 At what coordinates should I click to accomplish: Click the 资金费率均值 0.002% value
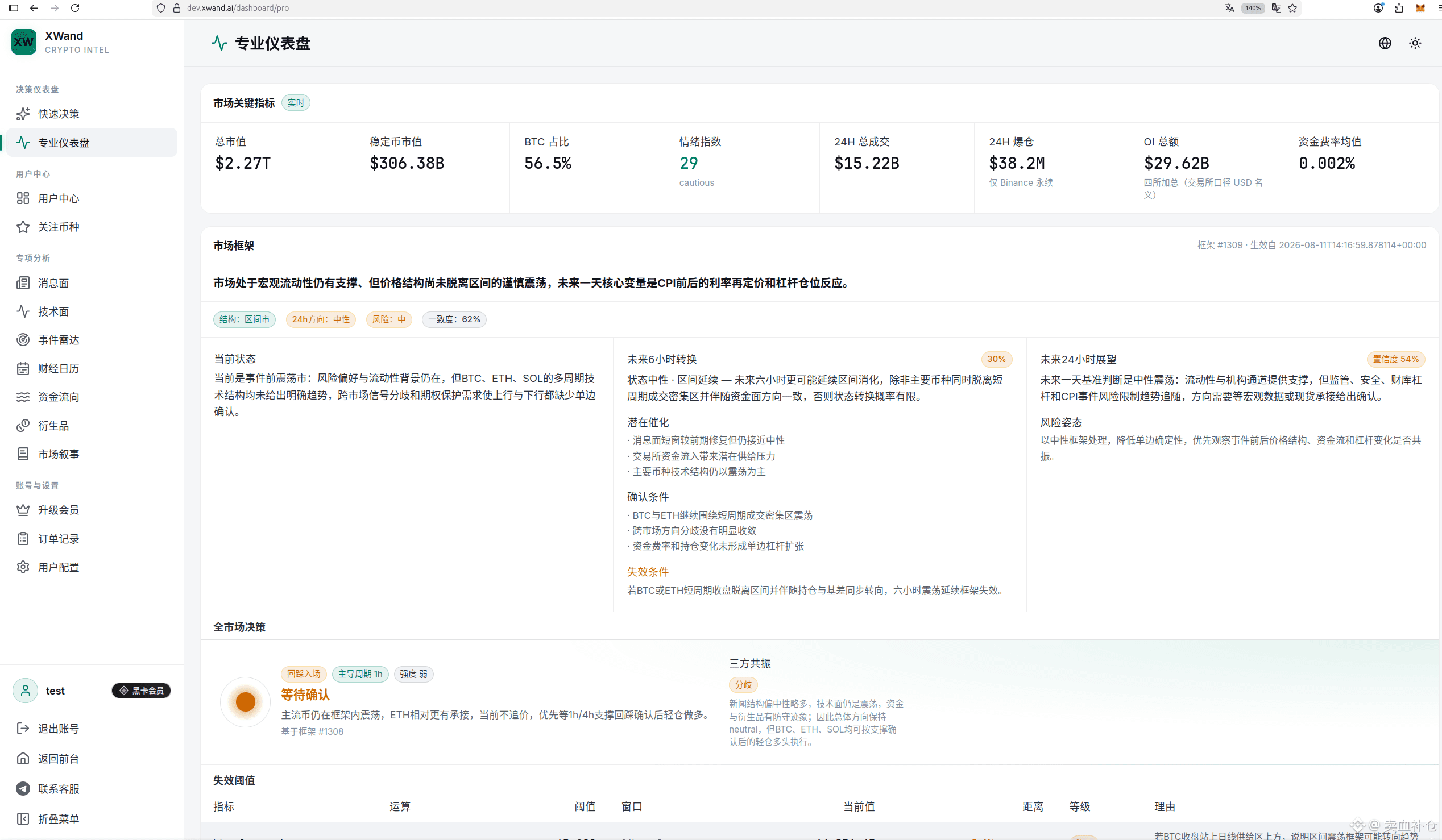(x=1327, y=164)
